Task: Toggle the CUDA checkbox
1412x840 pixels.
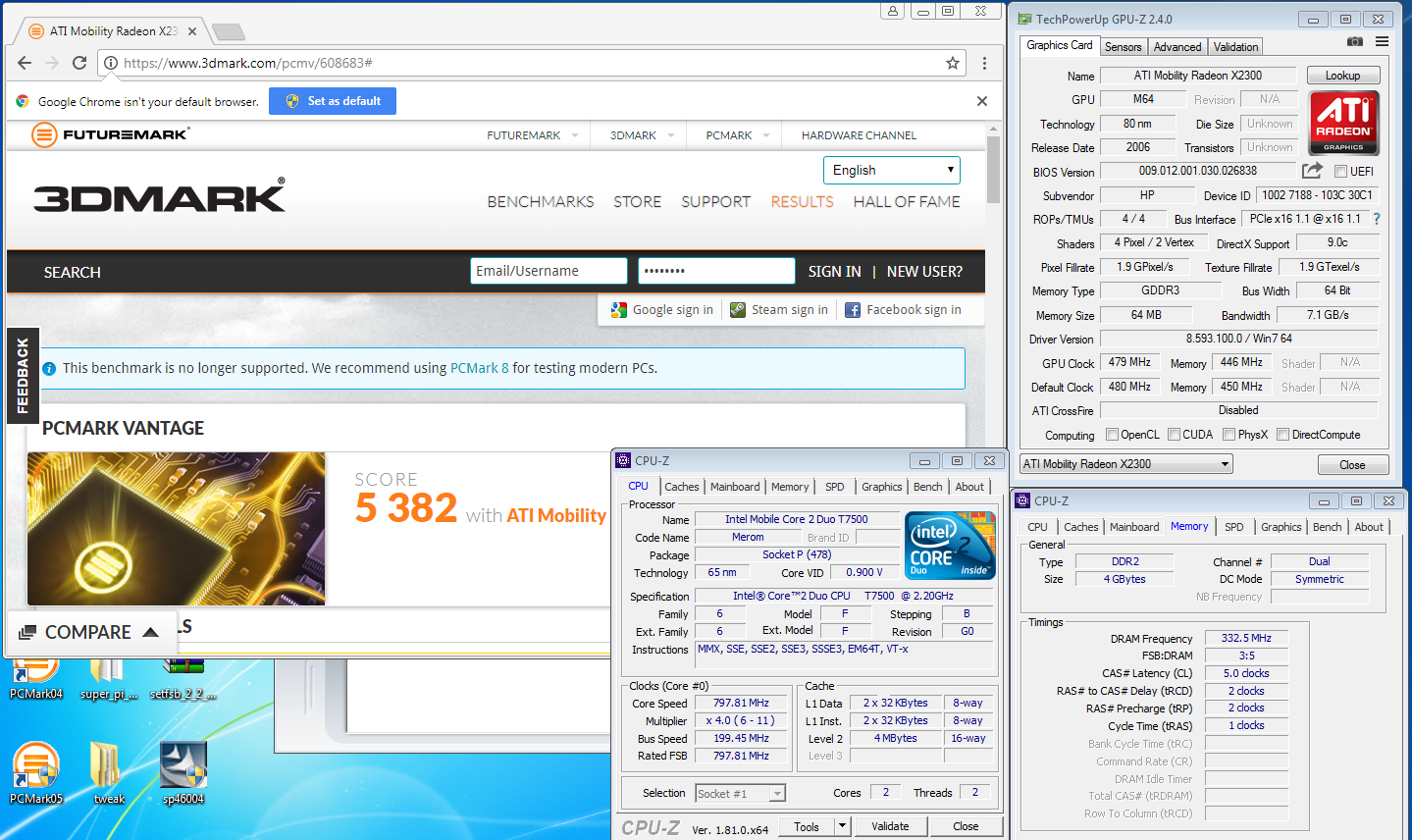Action: (1174, 435)
